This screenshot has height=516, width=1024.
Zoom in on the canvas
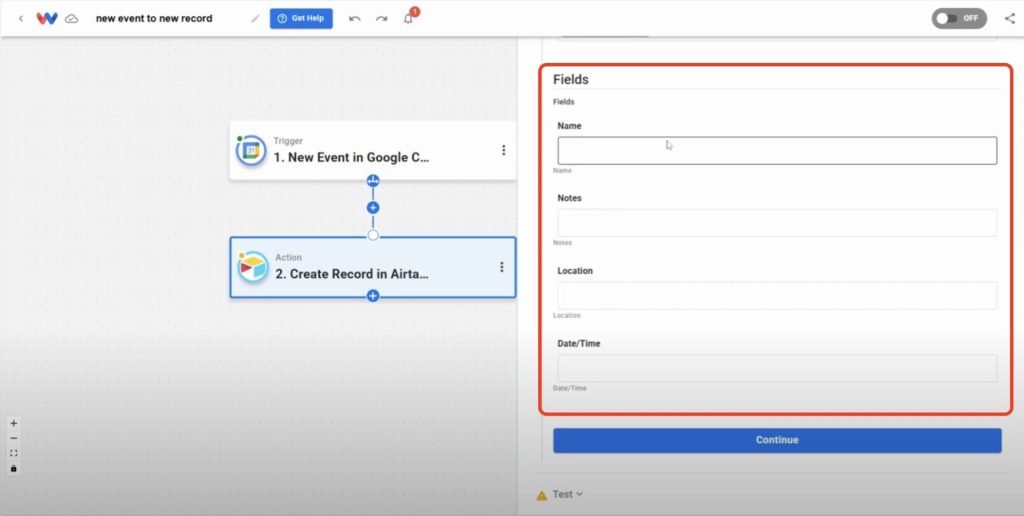point(14,423)
